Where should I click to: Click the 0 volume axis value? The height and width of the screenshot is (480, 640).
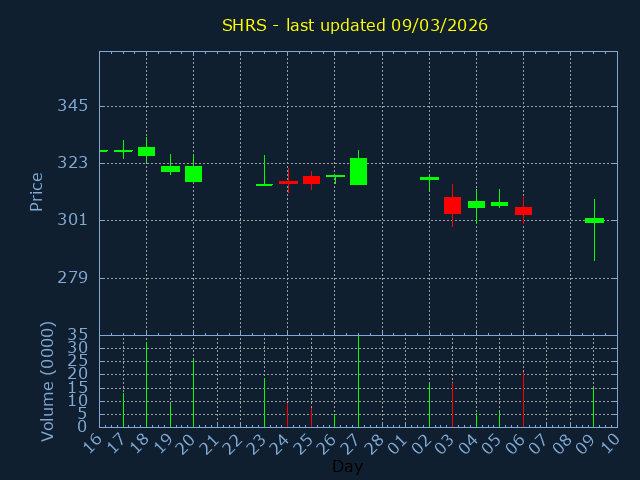coord(82,427)
